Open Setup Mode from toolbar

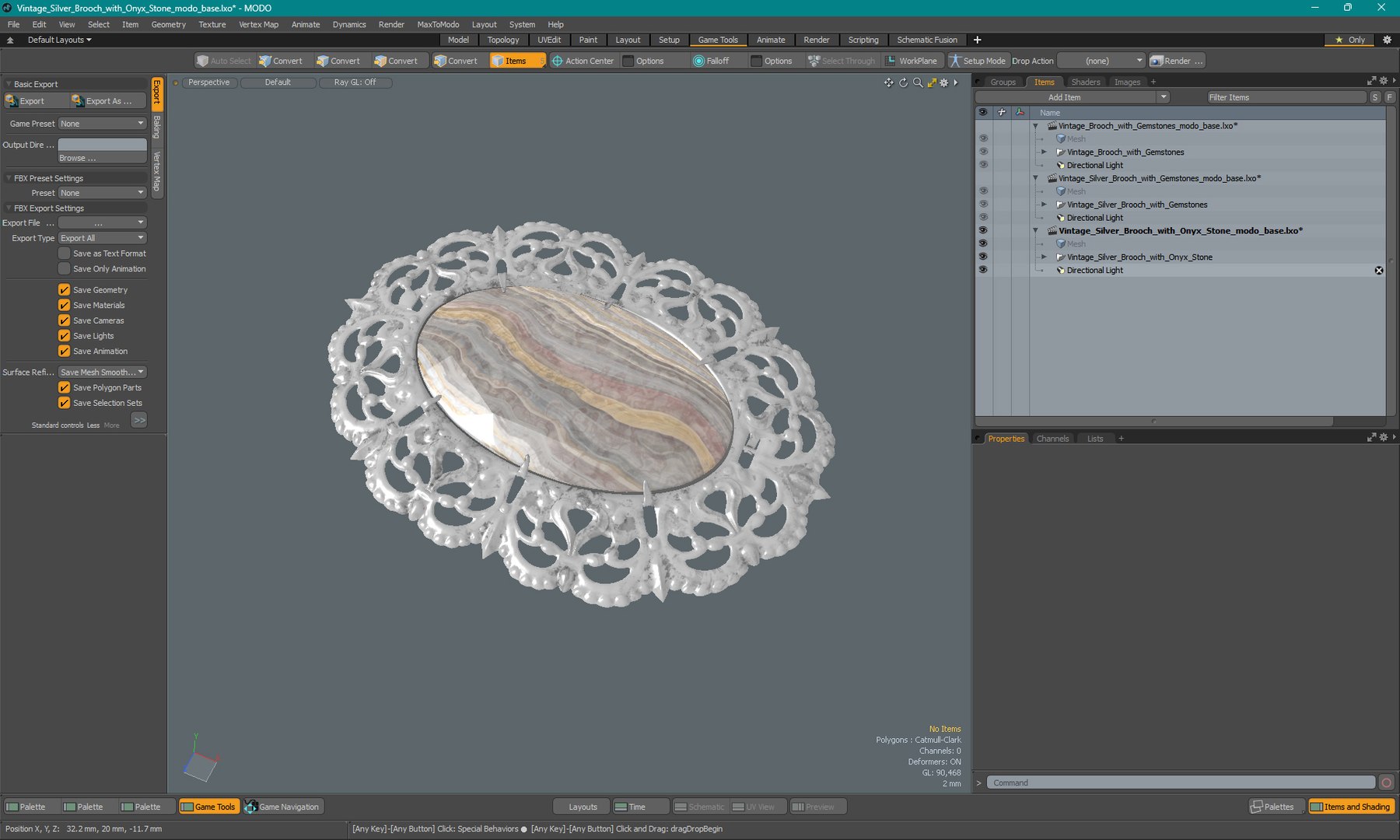(x=977, y=61)
